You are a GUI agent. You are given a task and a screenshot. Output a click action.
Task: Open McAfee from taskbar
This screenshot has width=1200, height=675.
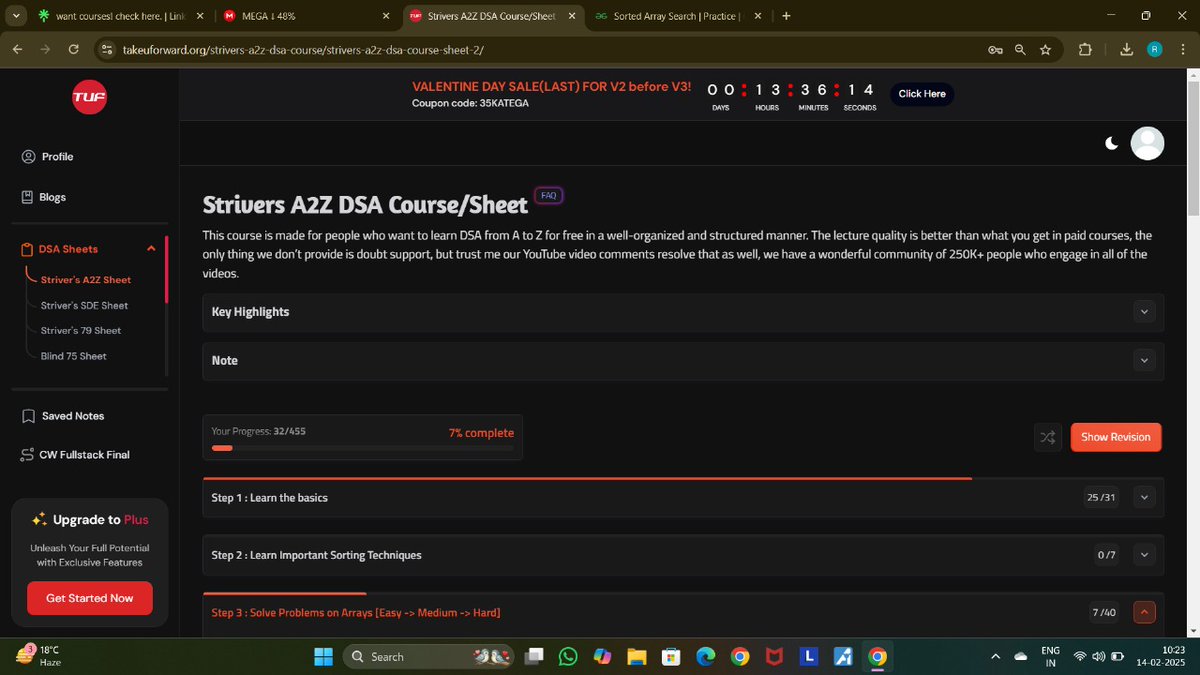[x=774, y=657]
